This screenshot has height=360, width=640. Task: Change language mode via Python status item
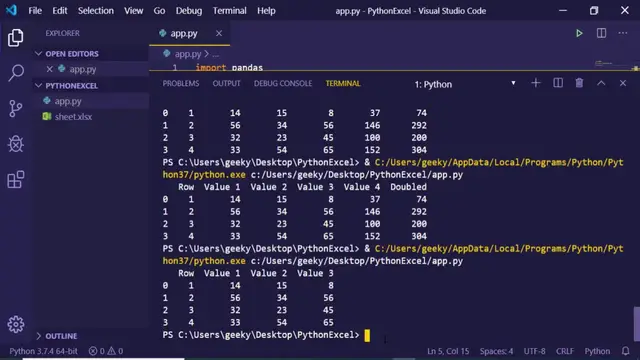(597, 351)
